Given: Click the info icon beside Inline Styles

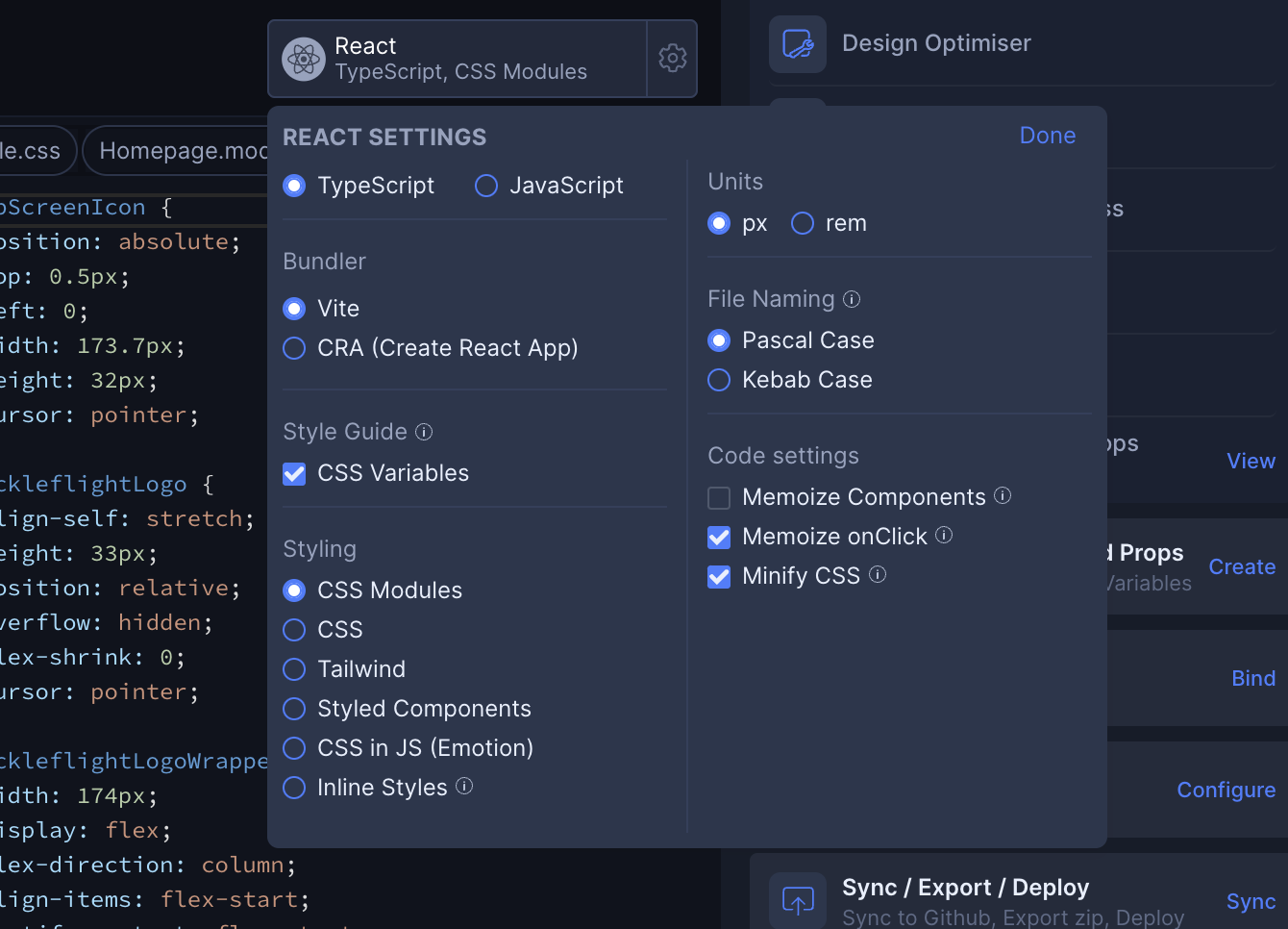Looking at the screenshot, I should 464,786.
